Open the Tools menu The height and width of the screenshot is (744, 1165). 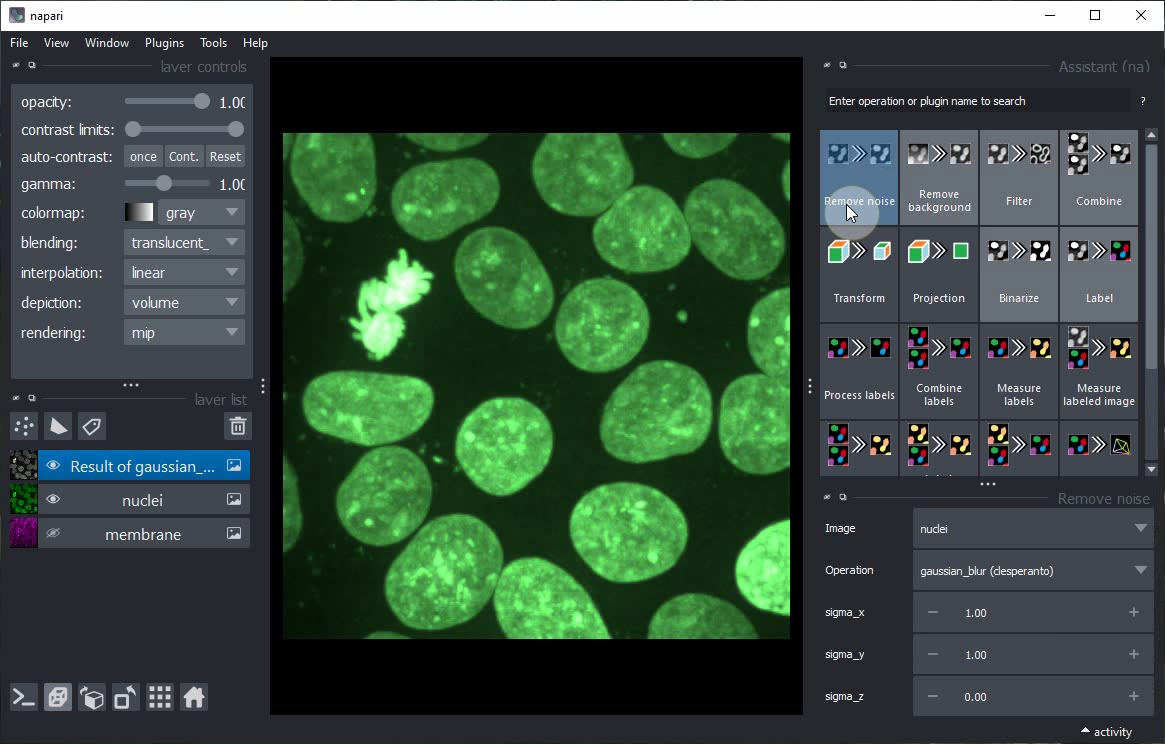213,43
